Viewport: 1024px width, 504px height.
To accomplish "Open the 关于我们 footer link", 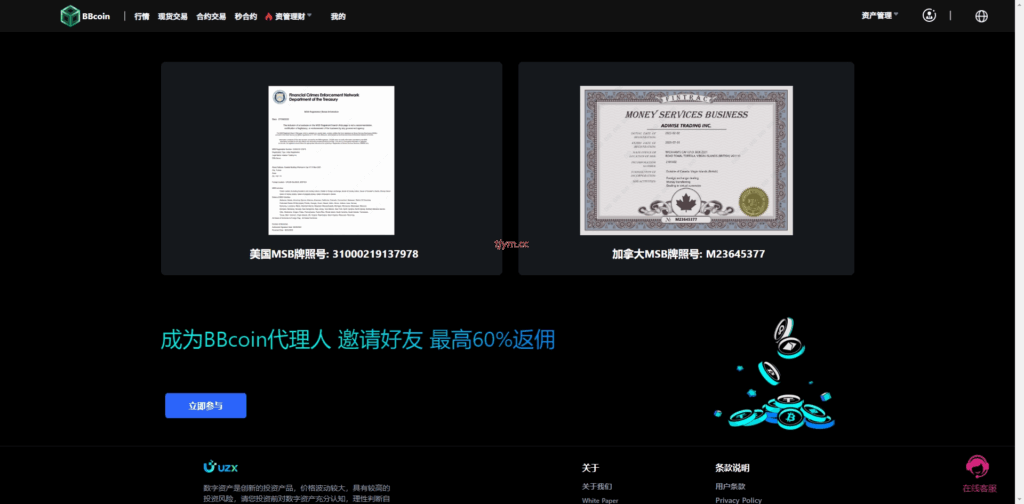I will (598, 486).
